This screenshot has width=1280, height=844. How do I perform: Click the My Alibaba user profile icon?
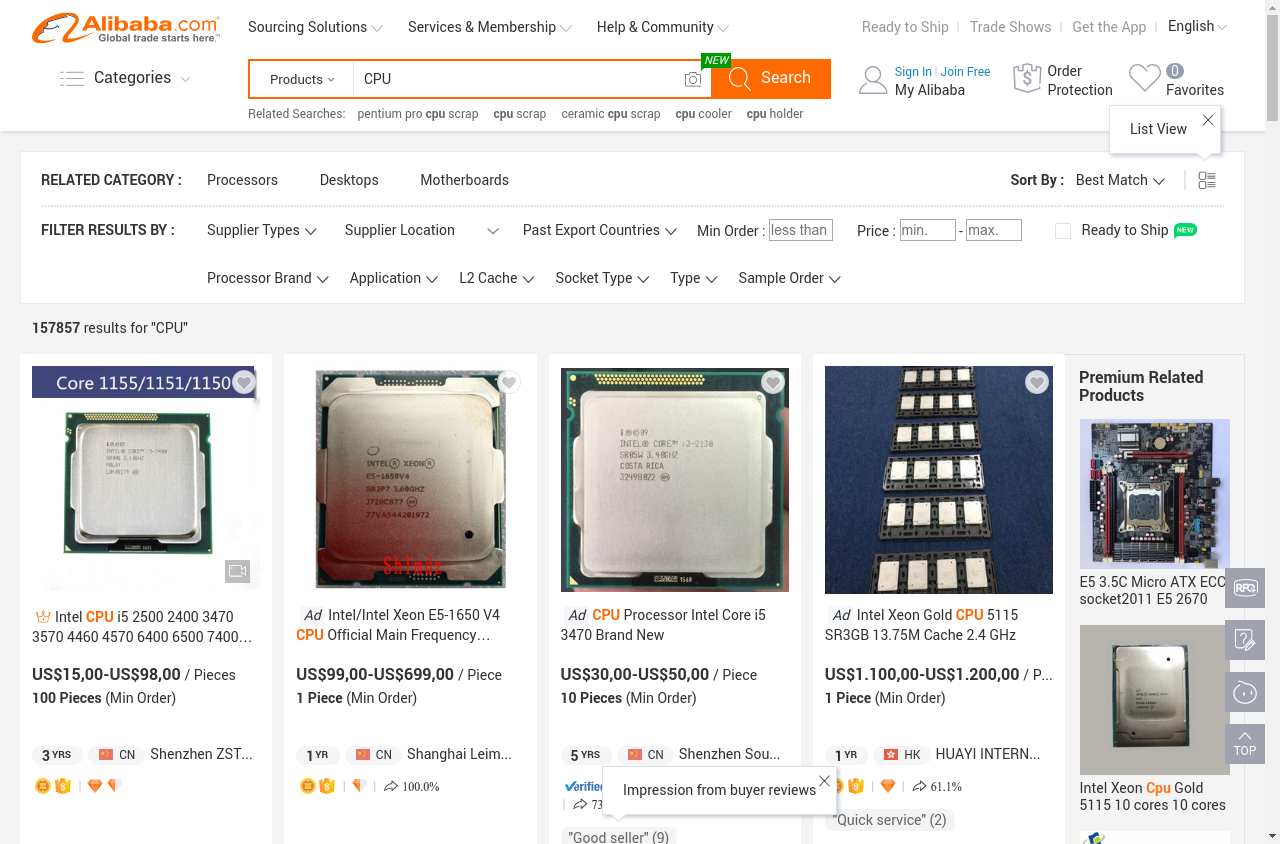873,80
